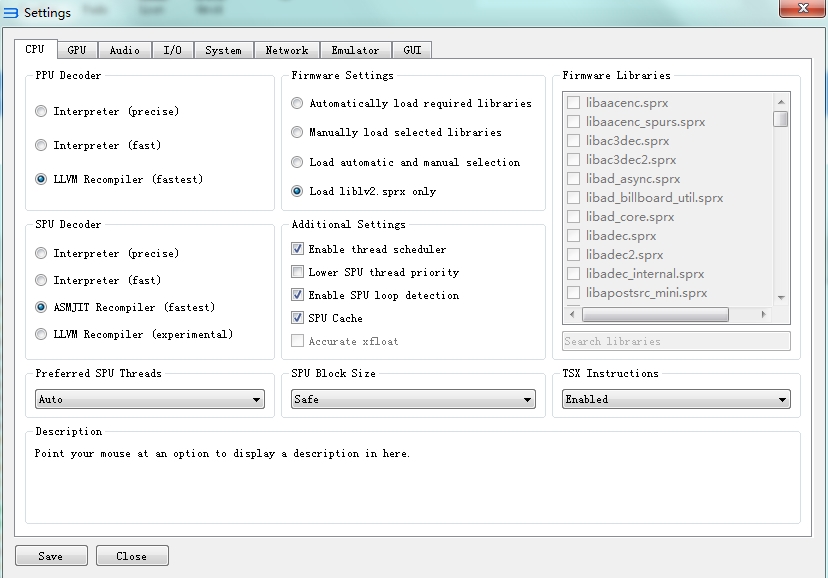Click the horizontal scrollbar thumb in libraries

click(655, 315)
